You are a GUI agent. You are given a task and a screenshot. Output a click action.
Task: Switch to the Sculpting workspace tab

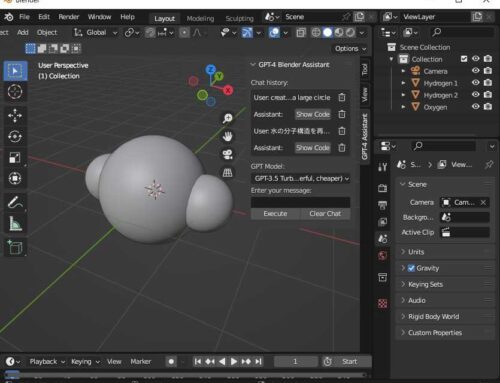tap(239, 19)
